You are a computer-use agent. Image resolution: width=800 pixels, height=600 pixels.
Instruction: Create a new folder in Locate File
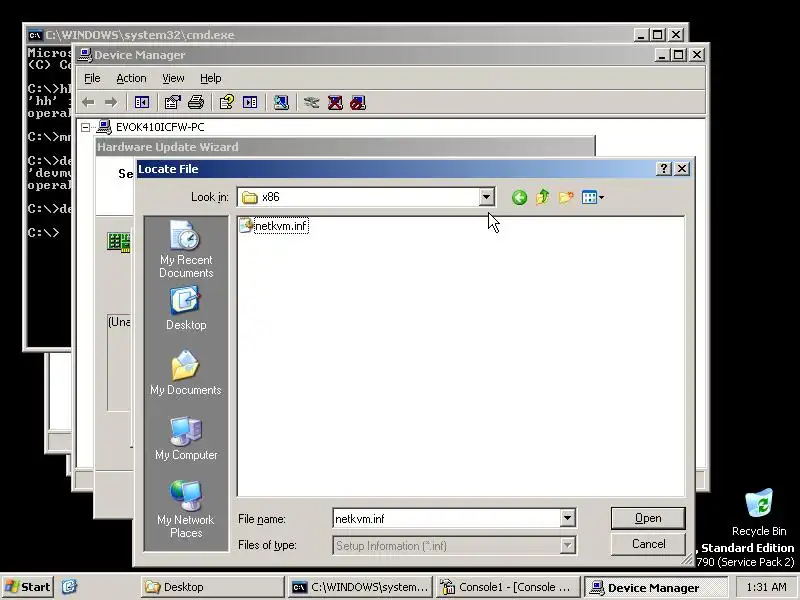tap(566, 197)
